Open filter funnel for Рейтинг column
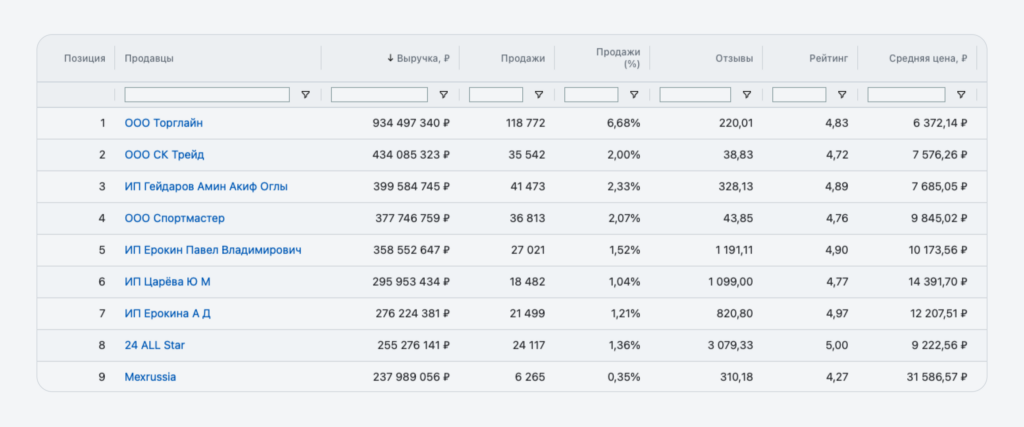1024x427 pixels. coord(841,95)
